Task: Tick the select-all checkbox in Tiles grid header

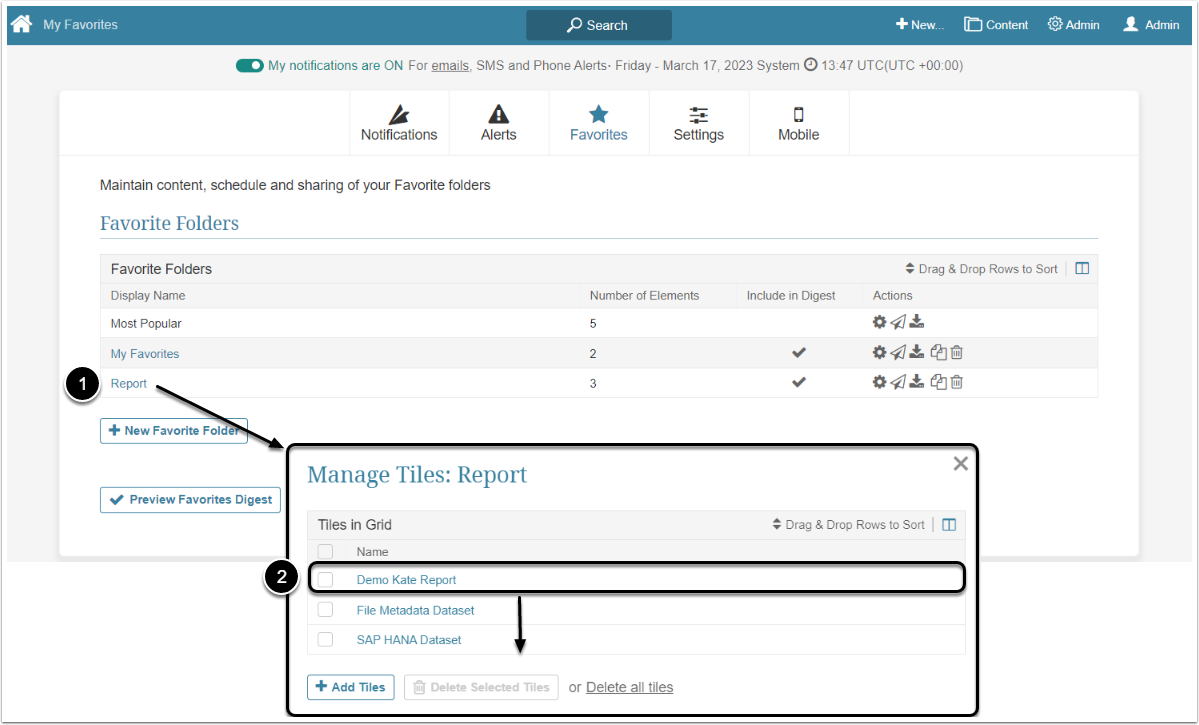Action: 326,551
